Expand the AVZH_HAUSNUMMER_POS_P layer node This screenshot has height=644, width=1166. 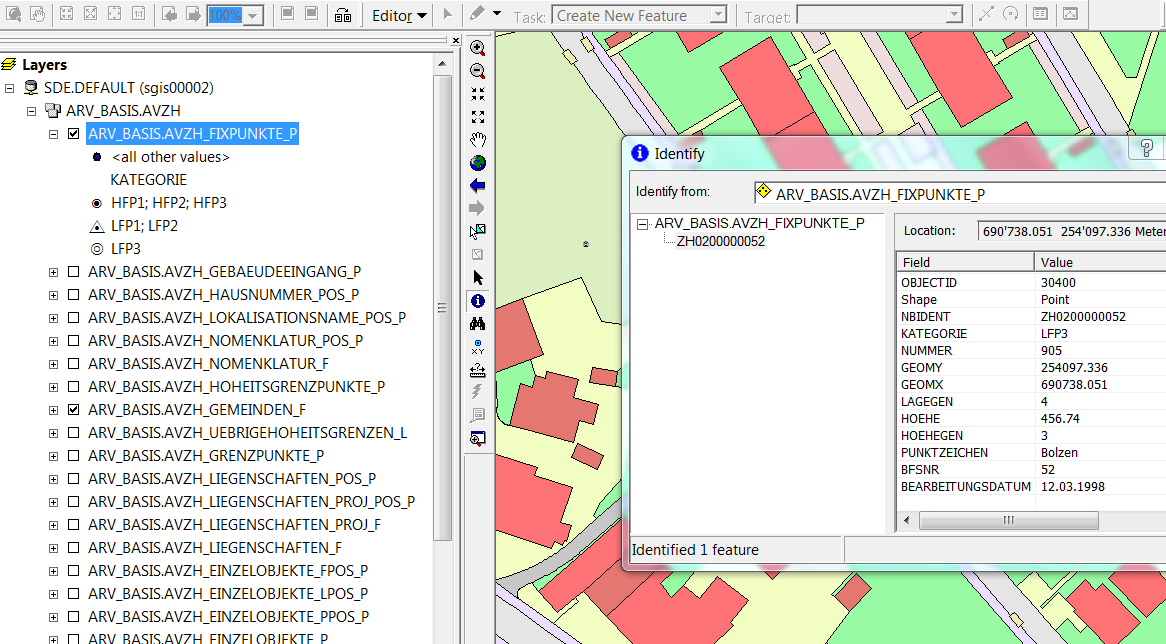pyautogui.click(x=53, y=295)
